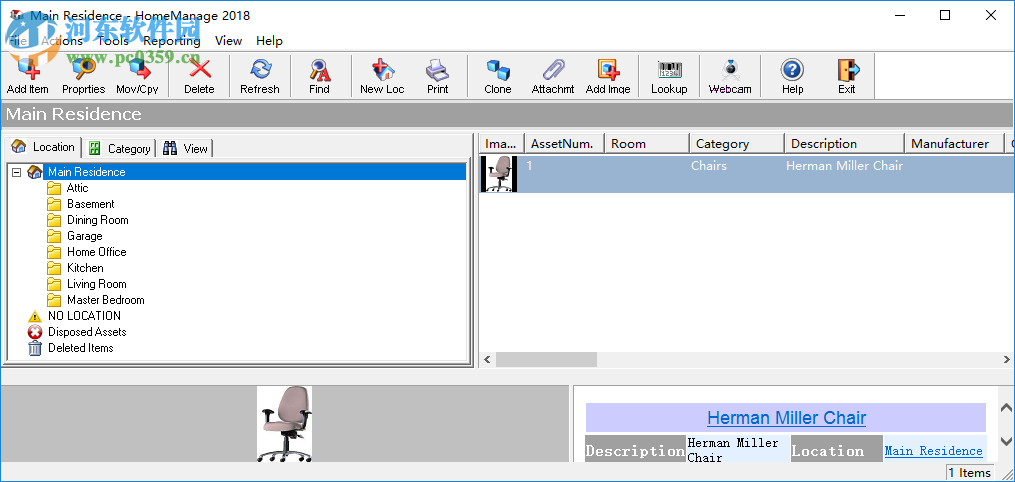Follow the Main Residence location link
Screen dimensions: 1015x482
(x=933, y=451)
